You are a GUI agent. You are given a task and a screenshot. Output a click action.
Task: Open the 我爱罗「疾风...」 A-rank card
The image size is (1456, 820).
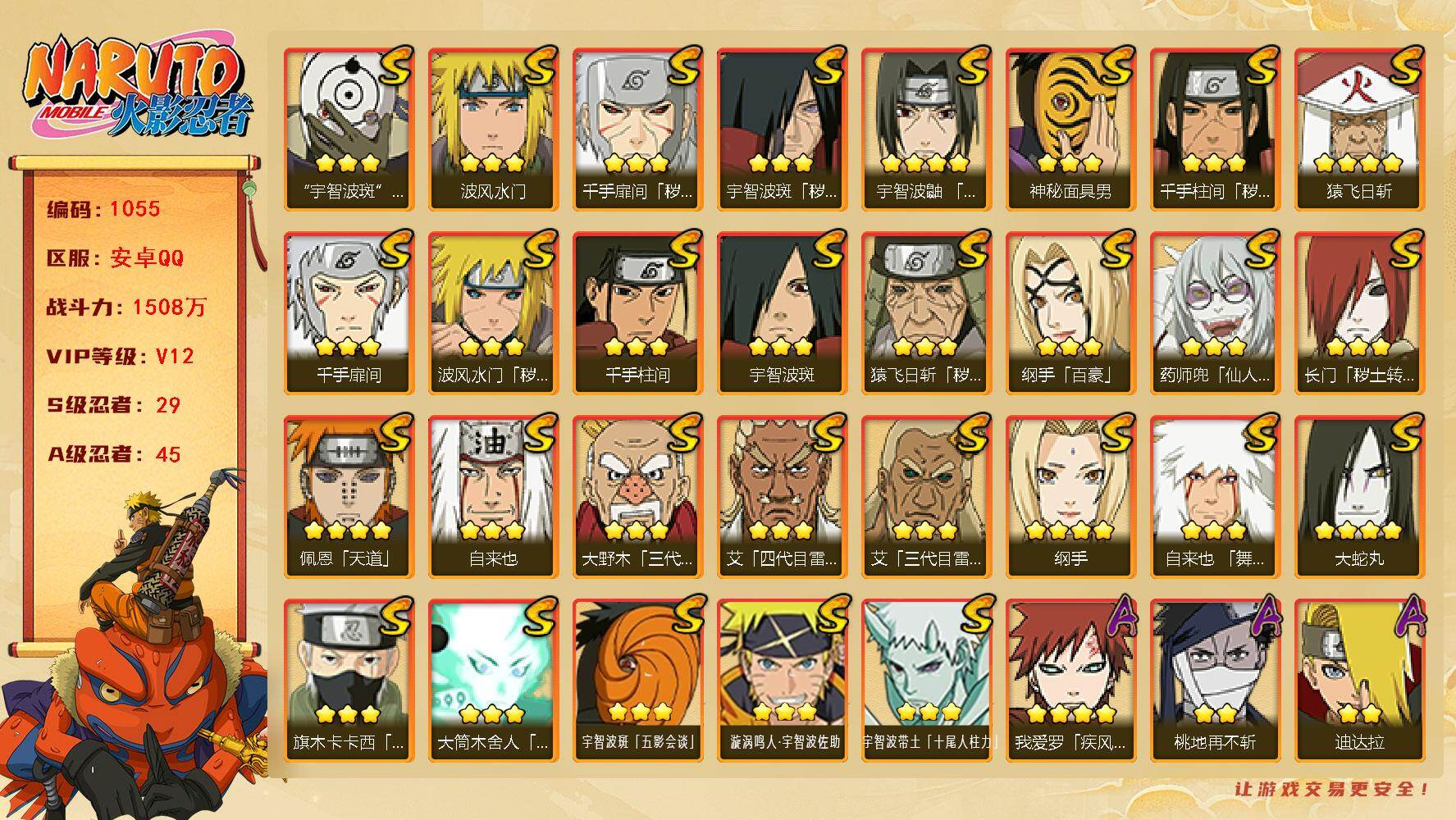tap(1070, 680)
